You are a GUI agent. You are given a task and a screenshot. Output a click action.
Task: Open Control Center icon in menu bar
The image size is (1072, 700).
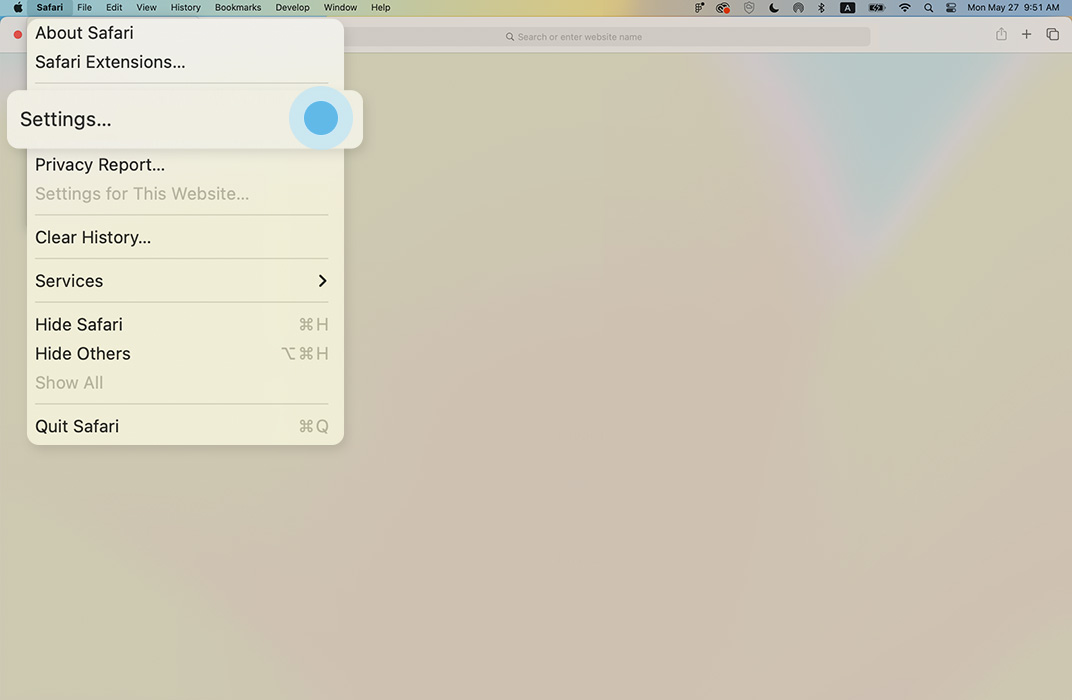pyautogui.click(x=950, y=8)
